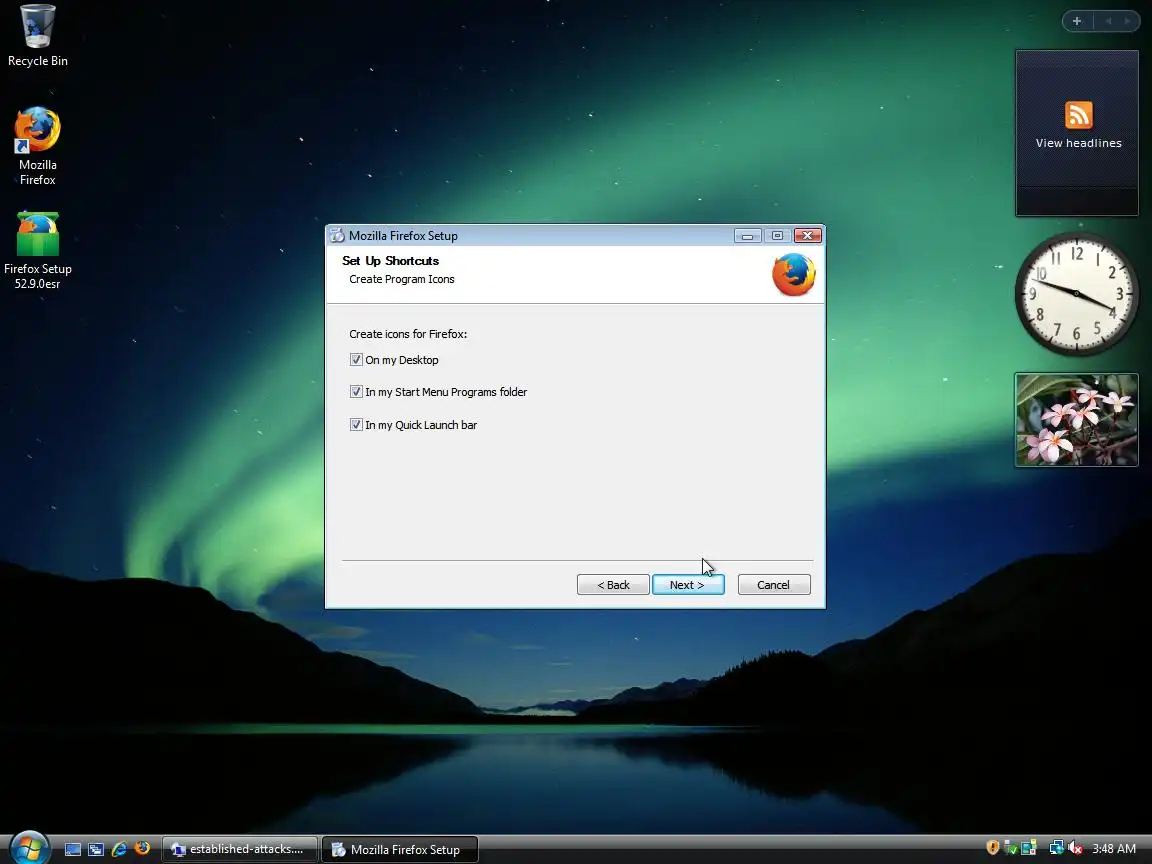Untick the In my Quick Launch bar option
The image size is (1152, 864).
pos(356,424)
